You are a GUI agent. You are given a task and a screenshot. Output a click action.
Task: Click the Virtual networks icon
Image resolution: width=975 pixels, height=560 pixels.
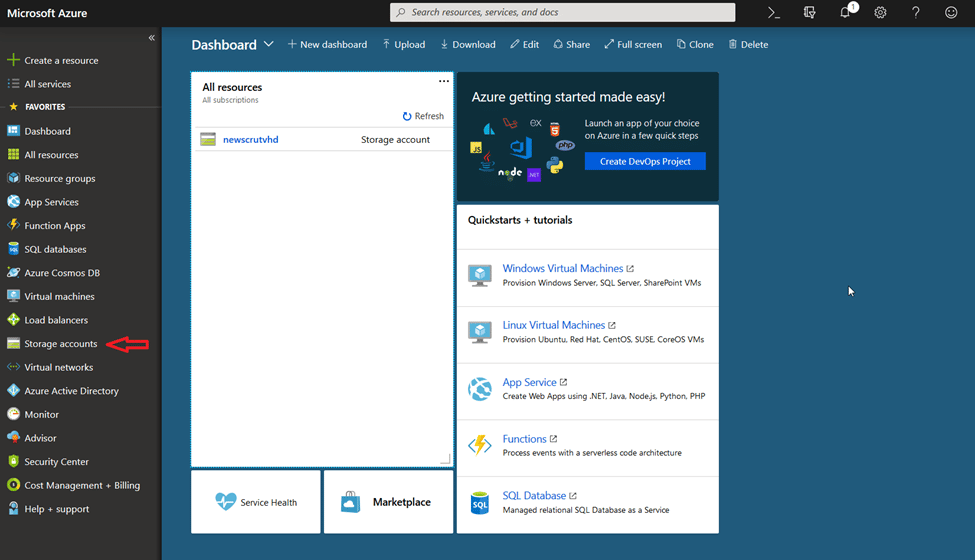[x=13, y=367]
